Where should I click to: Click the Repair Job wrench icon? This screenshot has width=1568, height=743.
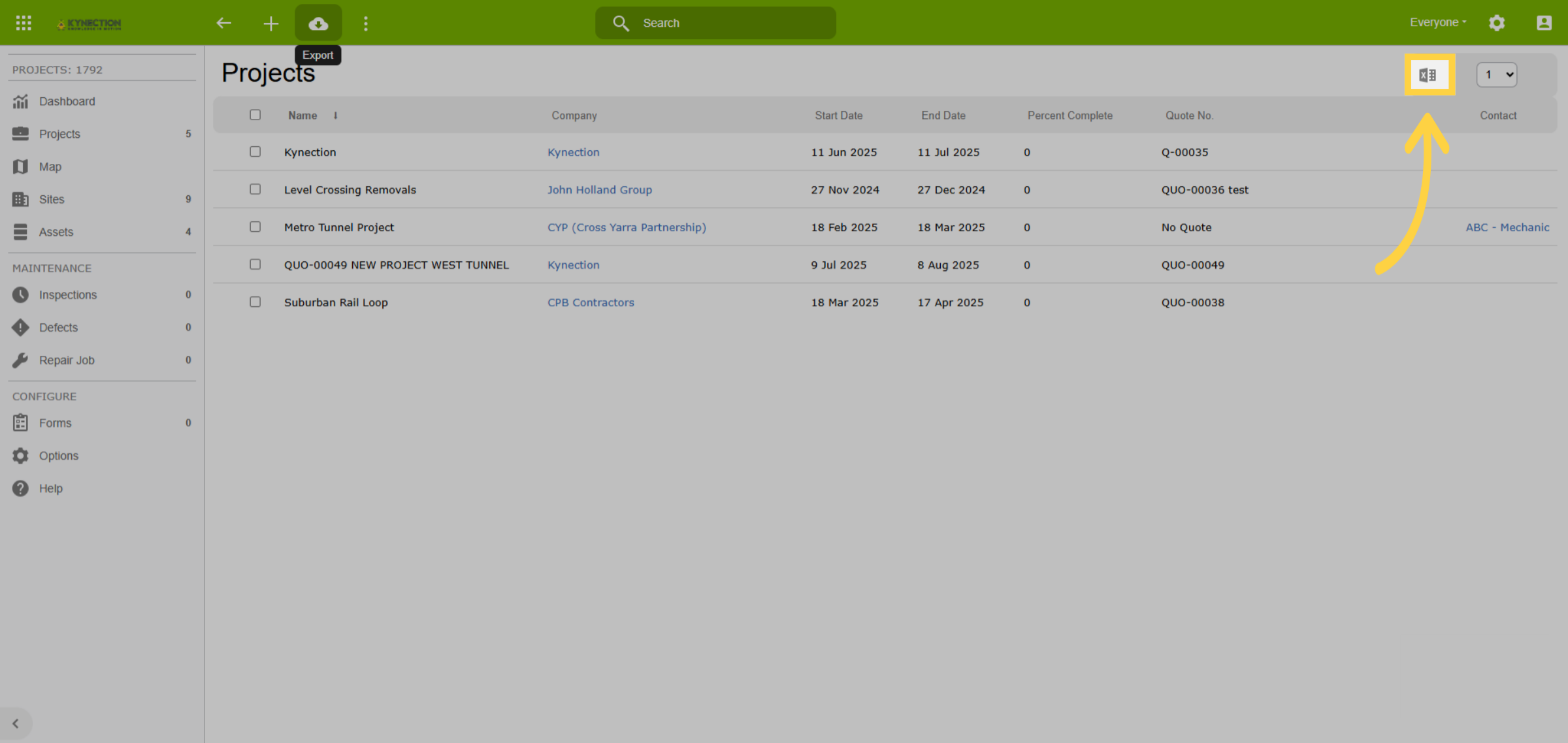20,360
